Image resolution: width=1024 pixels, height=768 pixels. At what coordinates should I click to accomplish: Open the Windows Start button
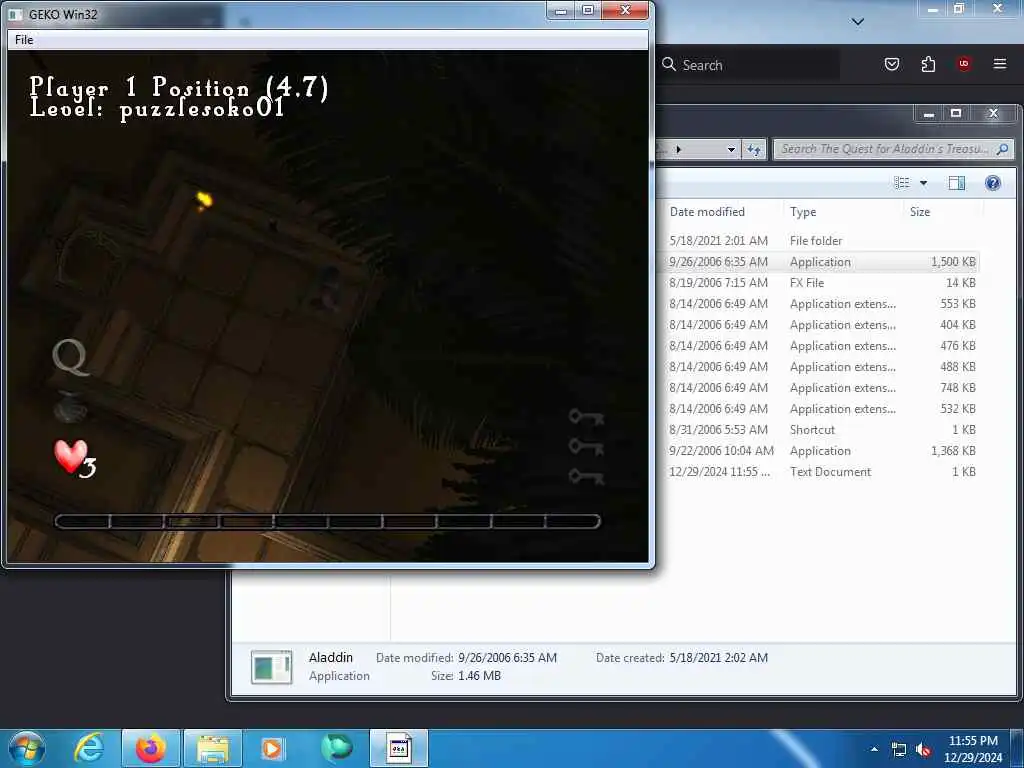(x=26, y=748)
